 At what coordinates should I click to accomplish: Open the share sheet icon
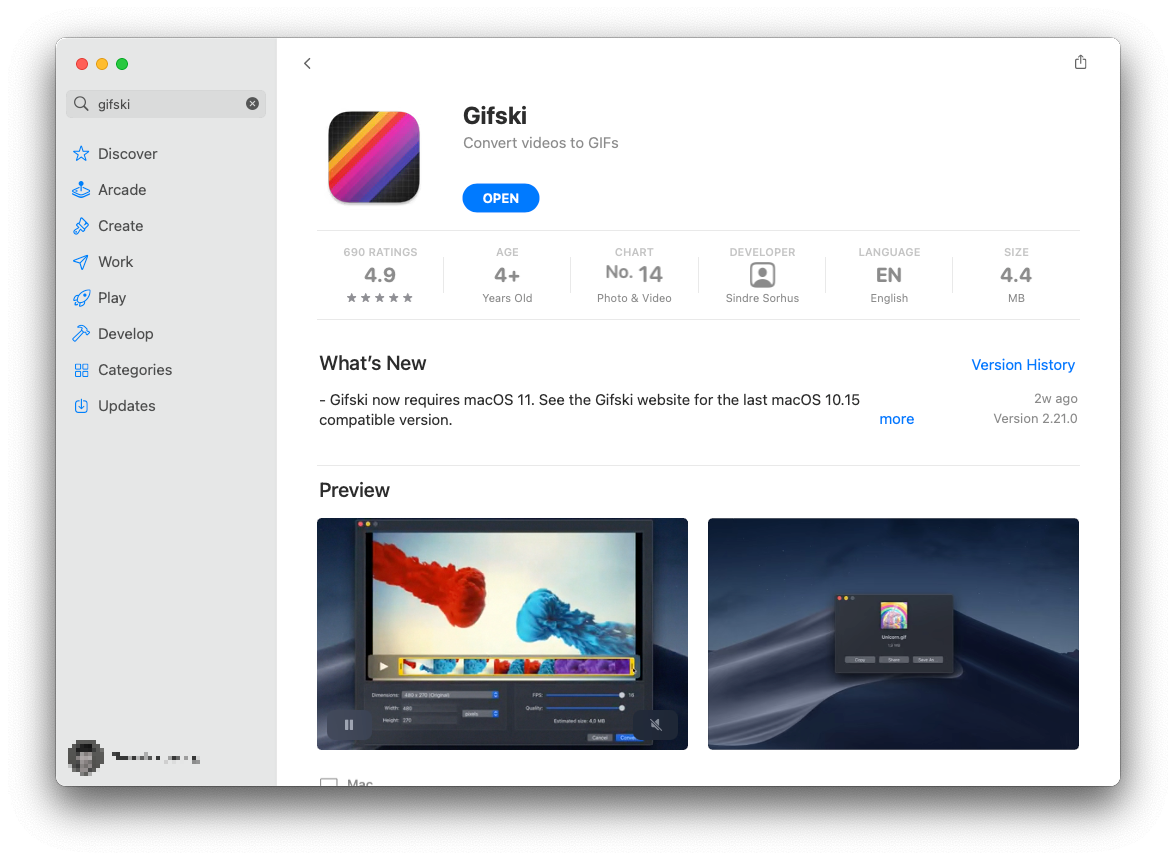tap(1080, 62)
